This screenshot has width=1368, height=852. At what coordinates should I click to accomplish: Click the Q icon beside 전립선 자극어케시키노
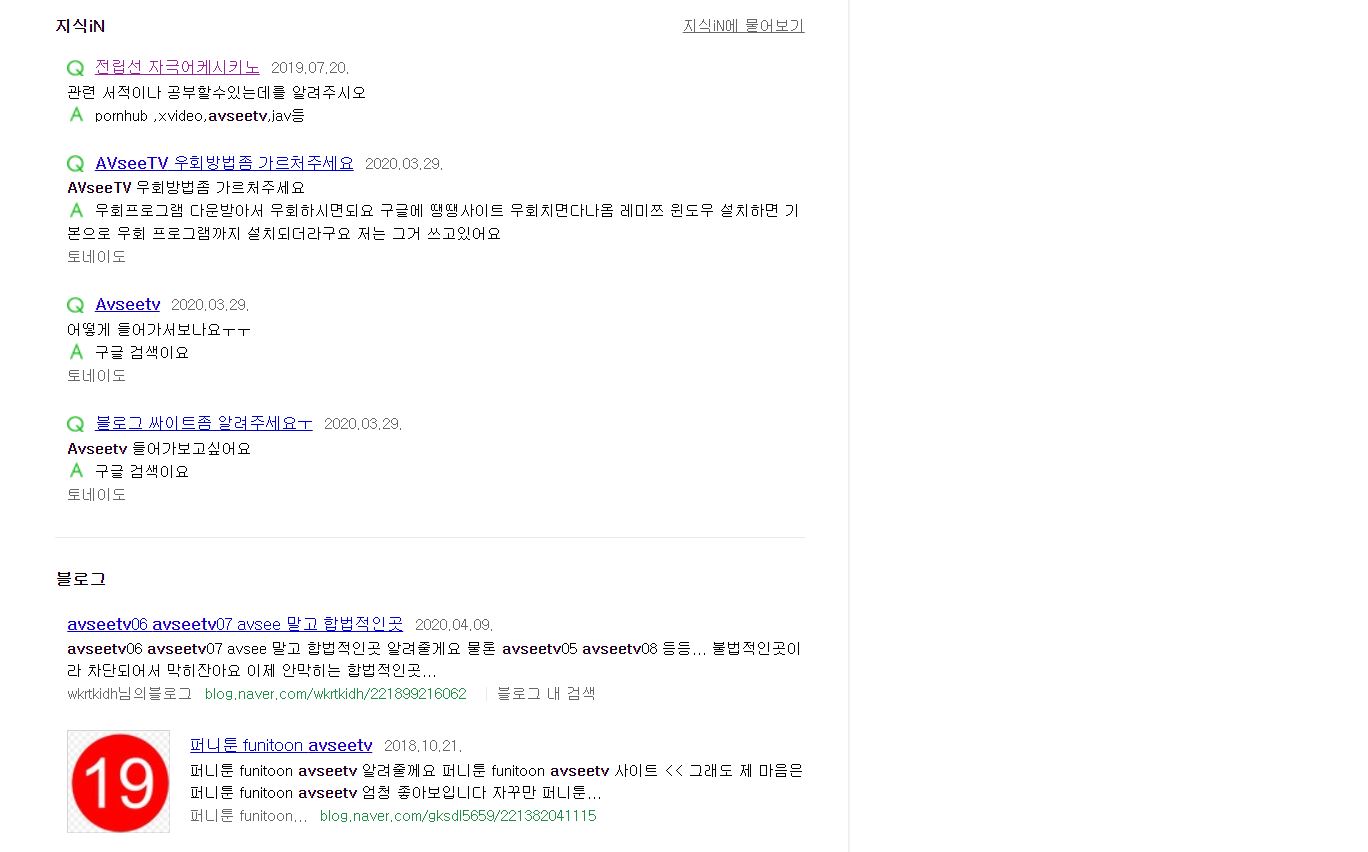(75, 68)
